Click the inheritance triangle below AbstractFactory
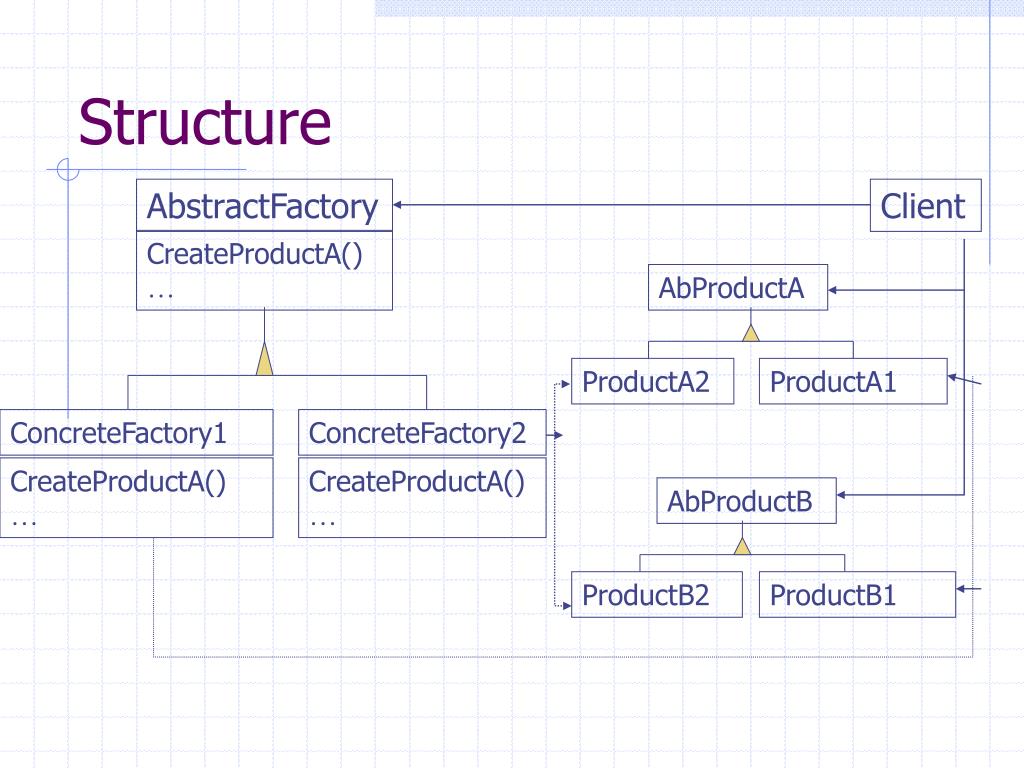This screenshot has width=1024, height=768. [264, 359]
